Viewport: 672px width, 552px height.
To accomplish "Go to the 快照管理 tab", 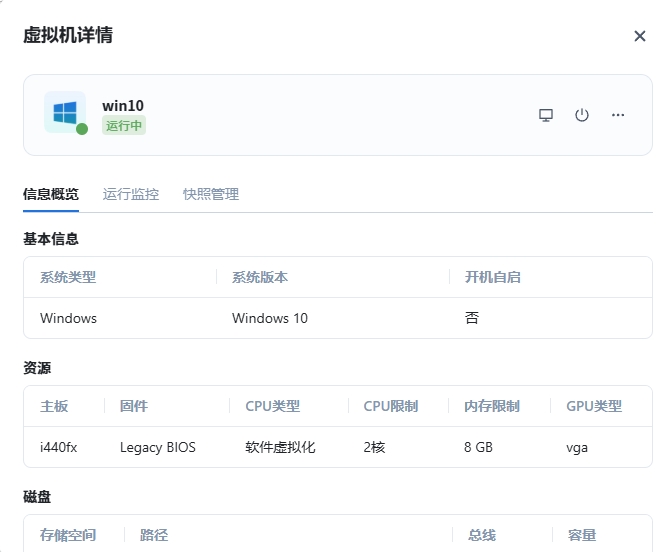I will [x=211, y=194].
